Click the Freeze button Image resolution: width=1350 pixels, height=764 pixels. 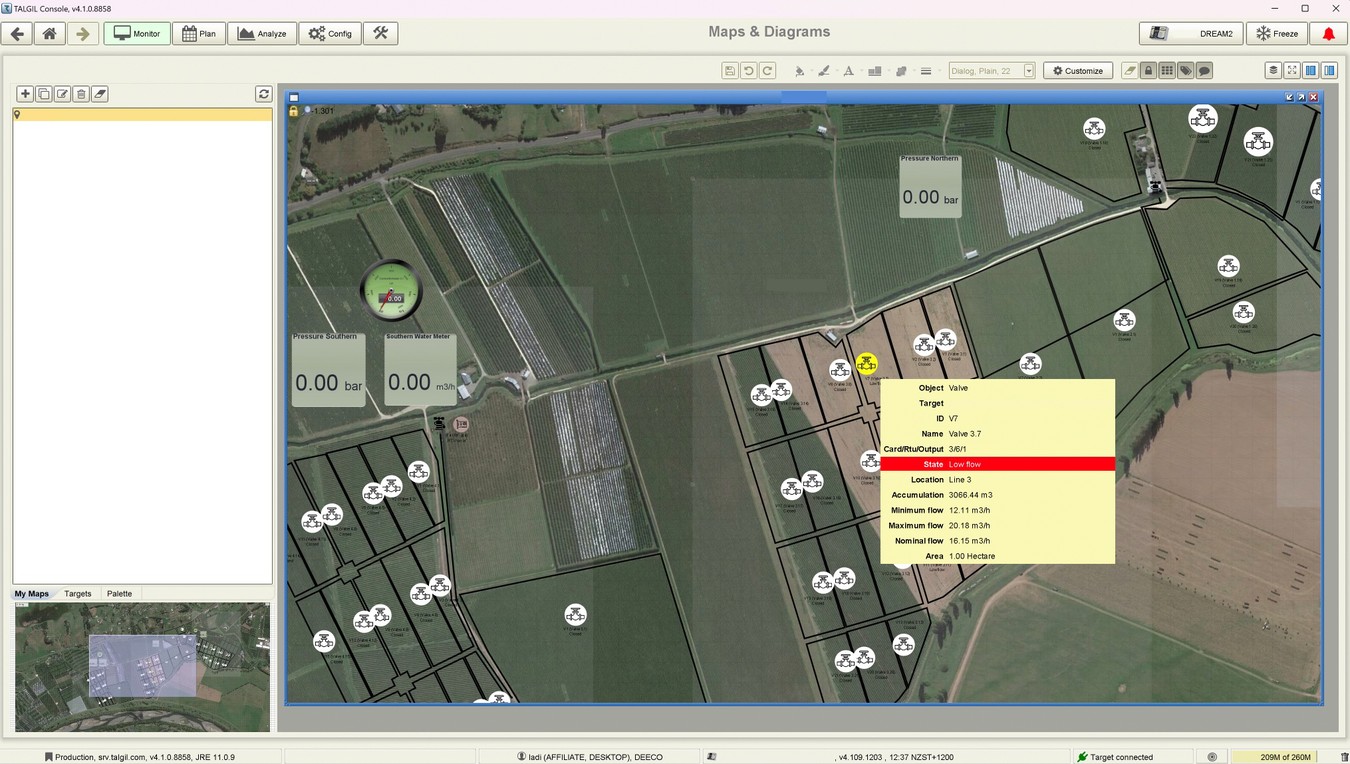[x=1277, y=33]
